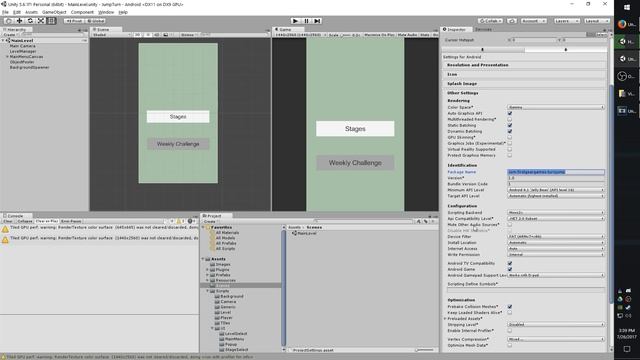The image size is (640, 360).
Task: Open the Layers dropdown
Action: 567,21
